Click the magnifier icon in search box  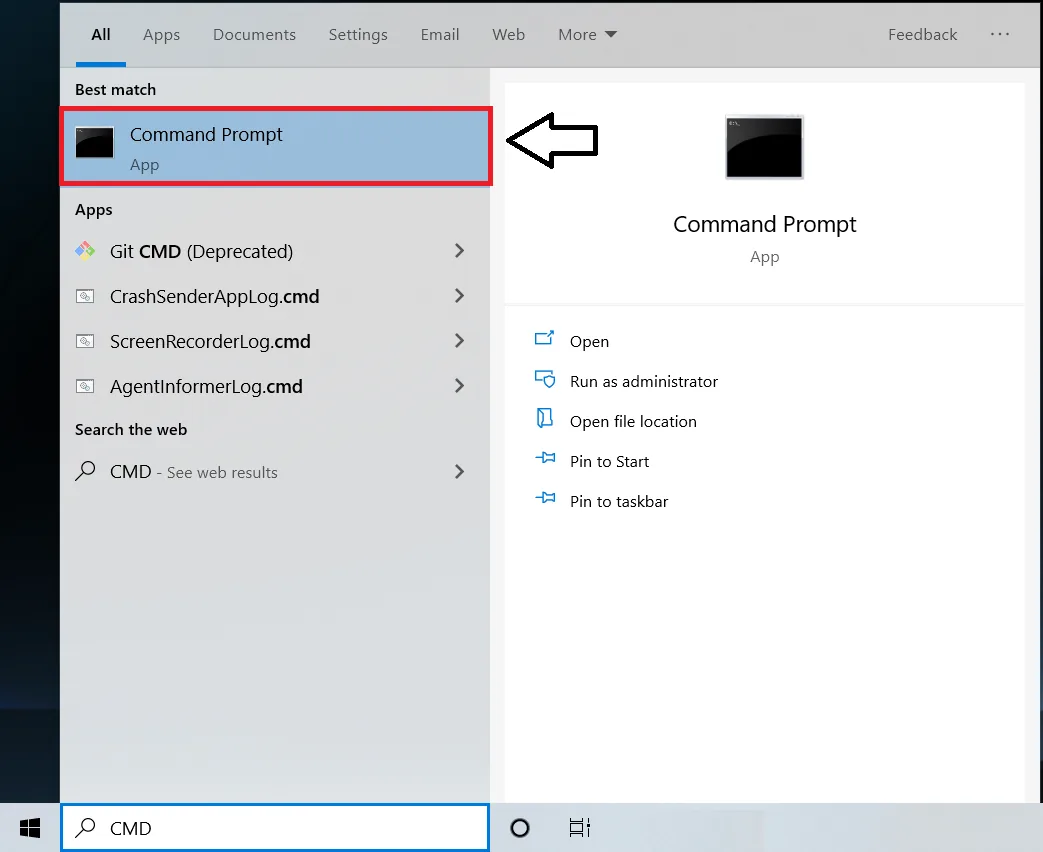[85, 827]
